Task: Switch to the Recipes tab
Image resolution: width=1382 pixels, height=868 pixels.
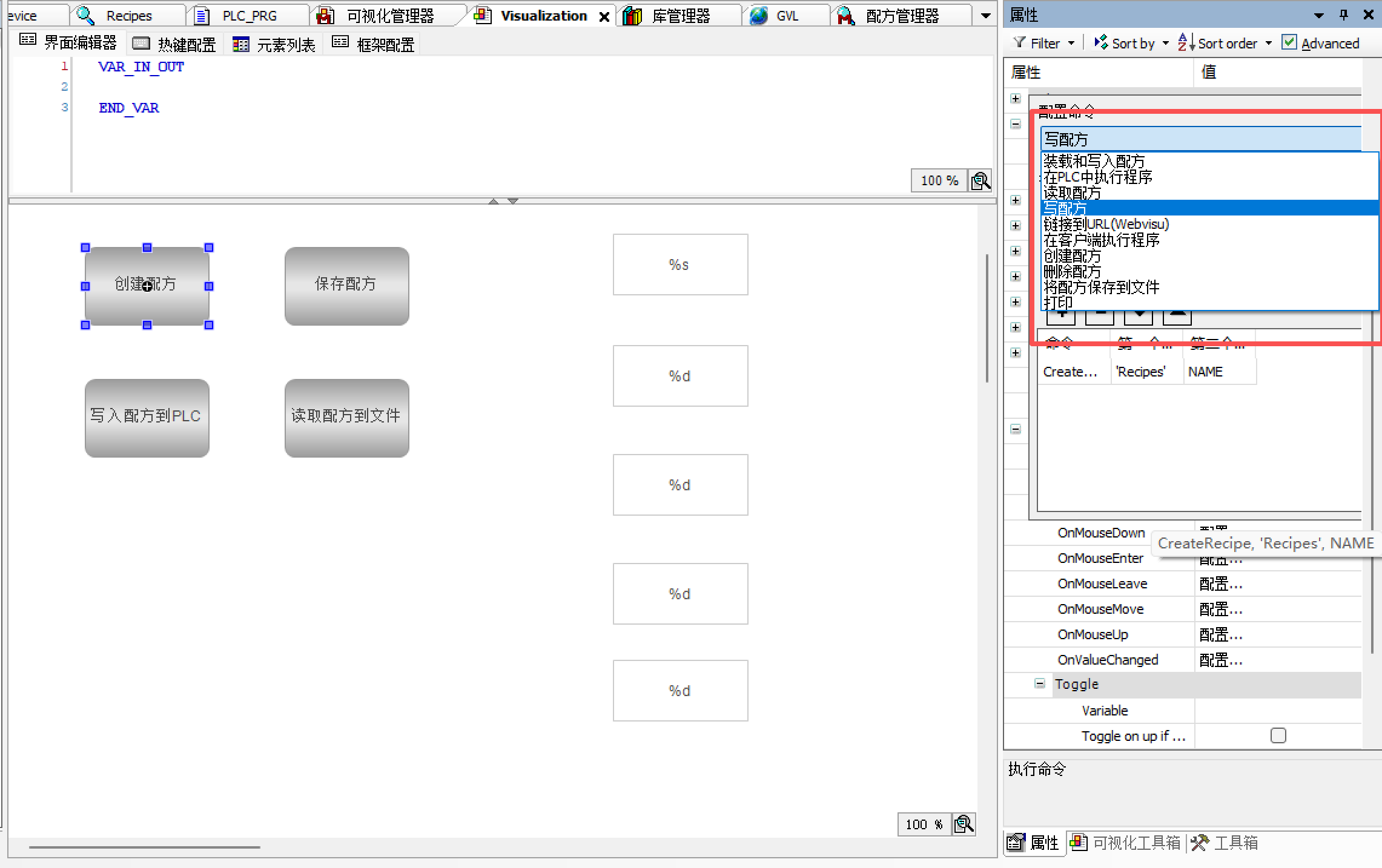Action: tap(128, 16)
